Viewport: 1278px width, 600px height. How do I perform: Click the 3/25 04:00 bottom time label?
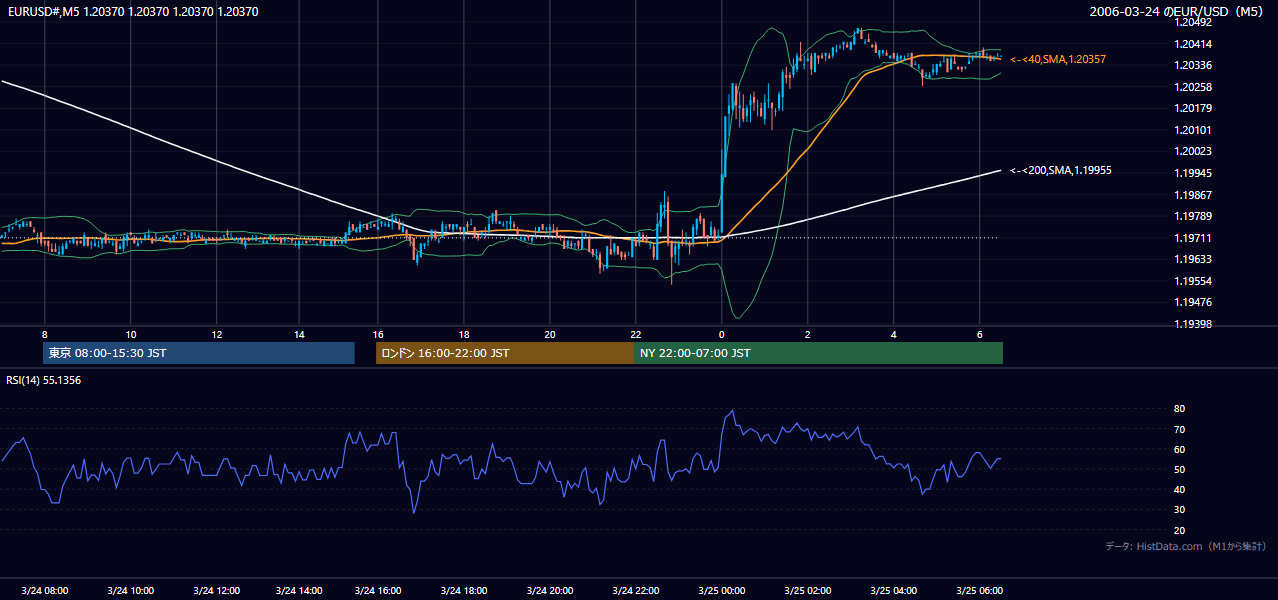894,591
